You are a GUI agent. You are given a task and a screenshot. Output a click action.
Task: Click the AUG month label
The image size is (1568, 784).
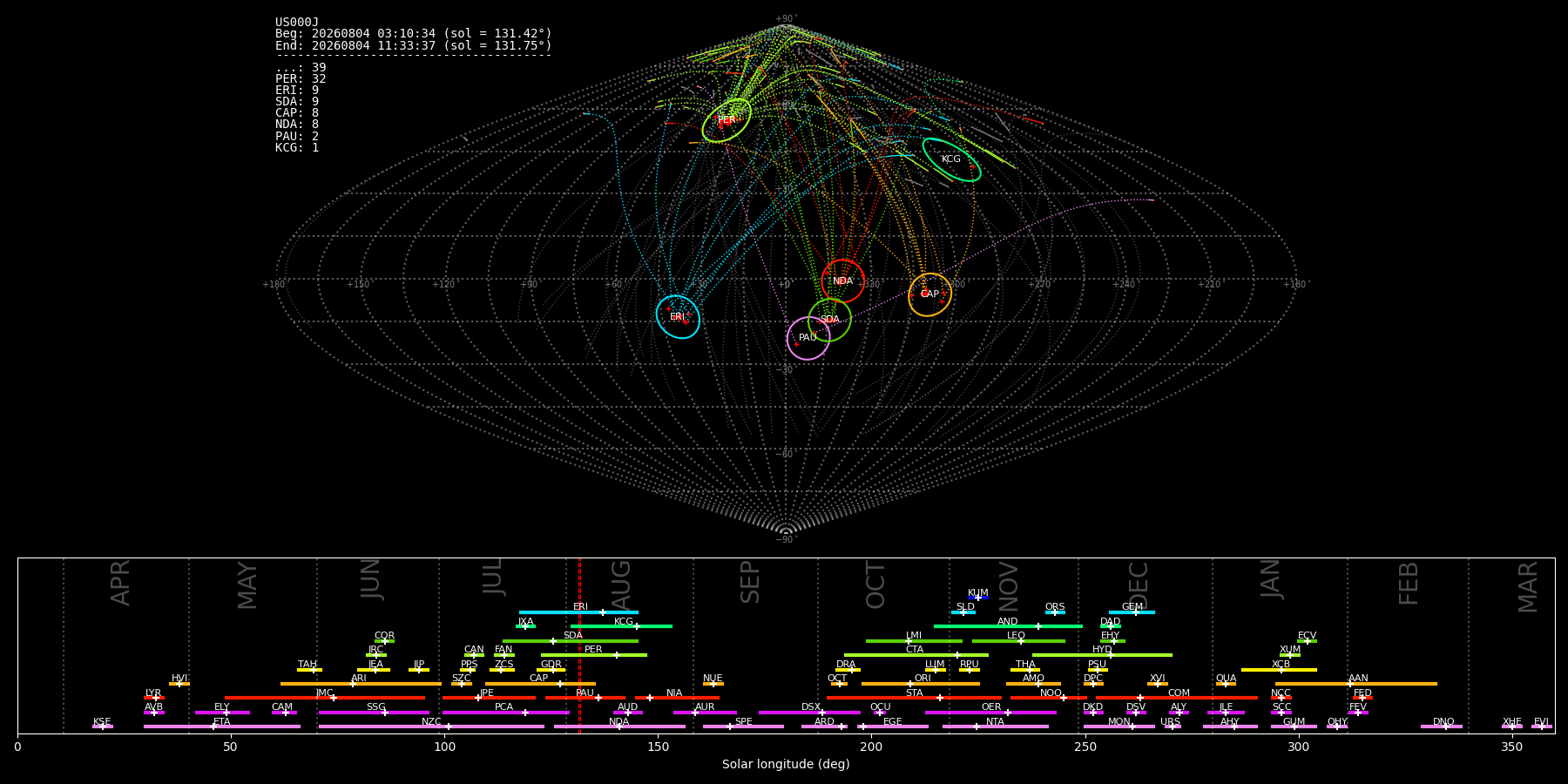pyautogui.click(x=621, y=583)
